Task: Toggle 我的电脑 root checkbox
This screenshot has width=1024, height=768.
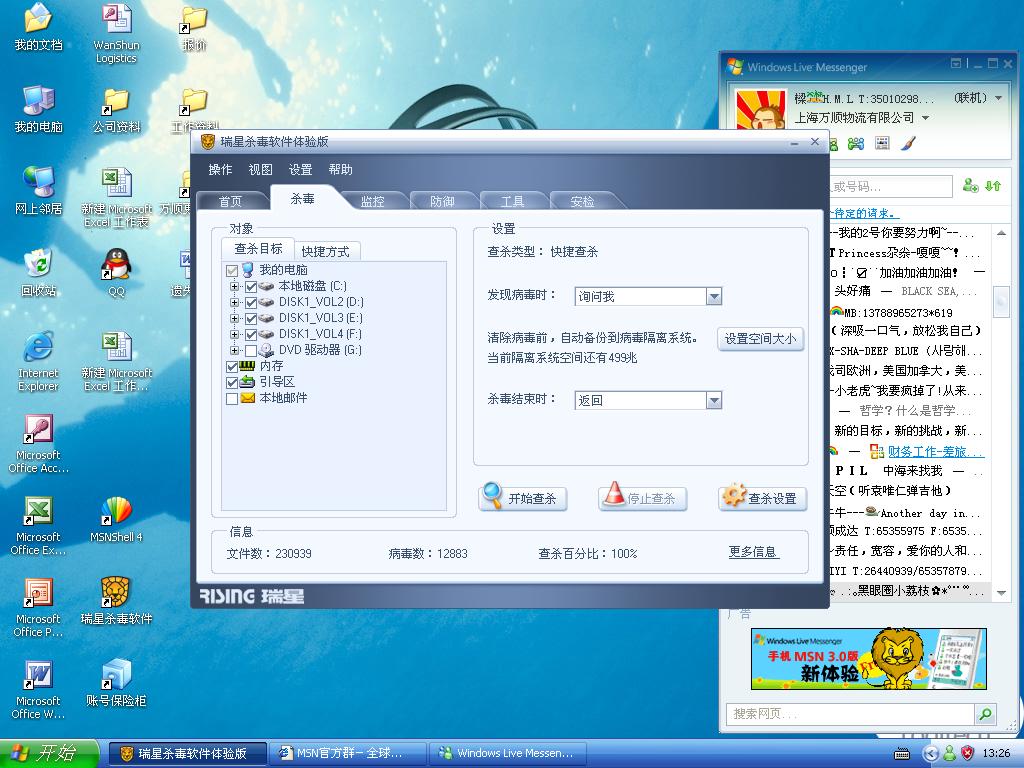Action: (x=232, y=270)
